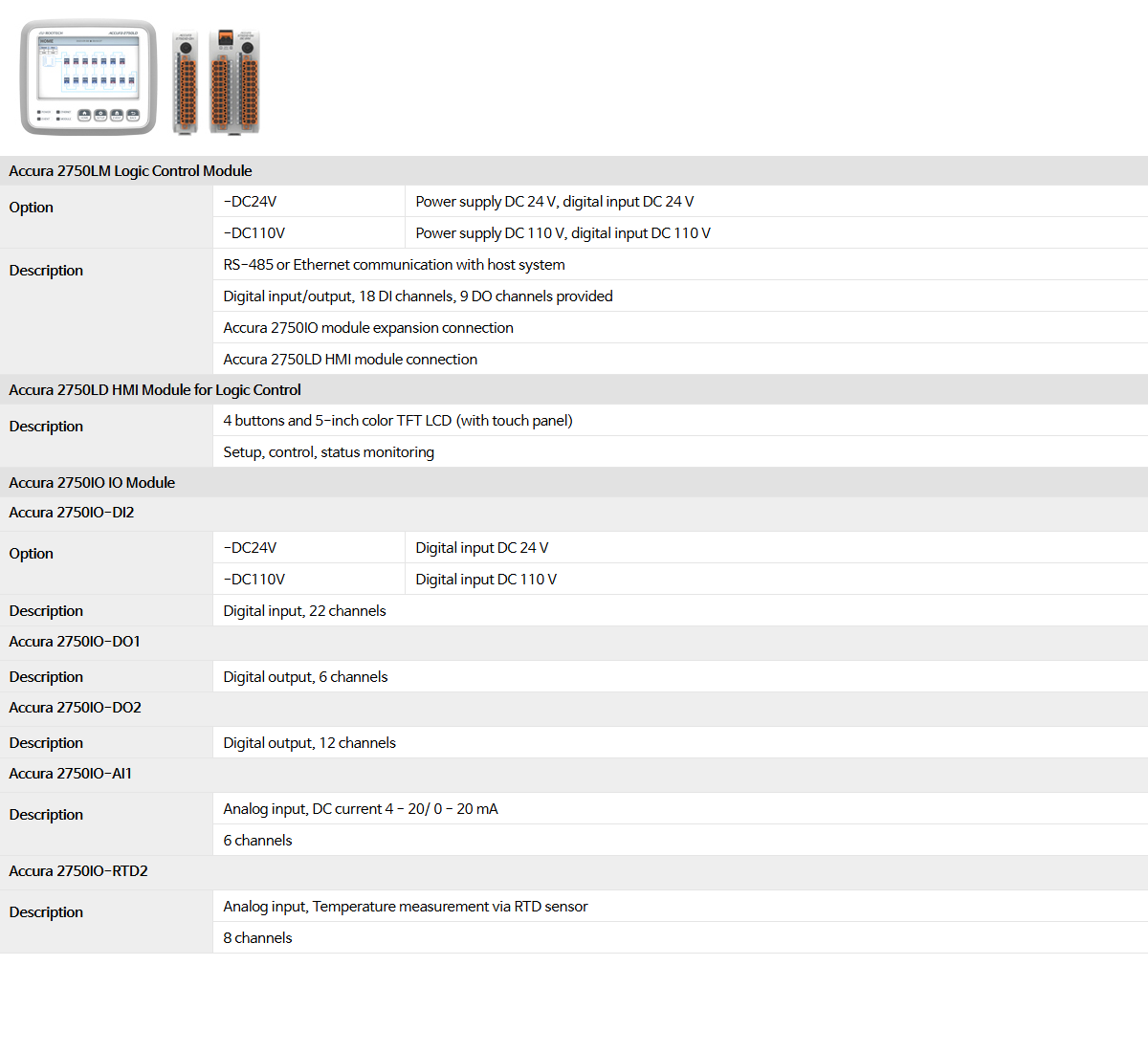Click the 'Accura 2750IO IO Module' heading
Screen dimensions: 1148x1053
[x=92, y=483]
